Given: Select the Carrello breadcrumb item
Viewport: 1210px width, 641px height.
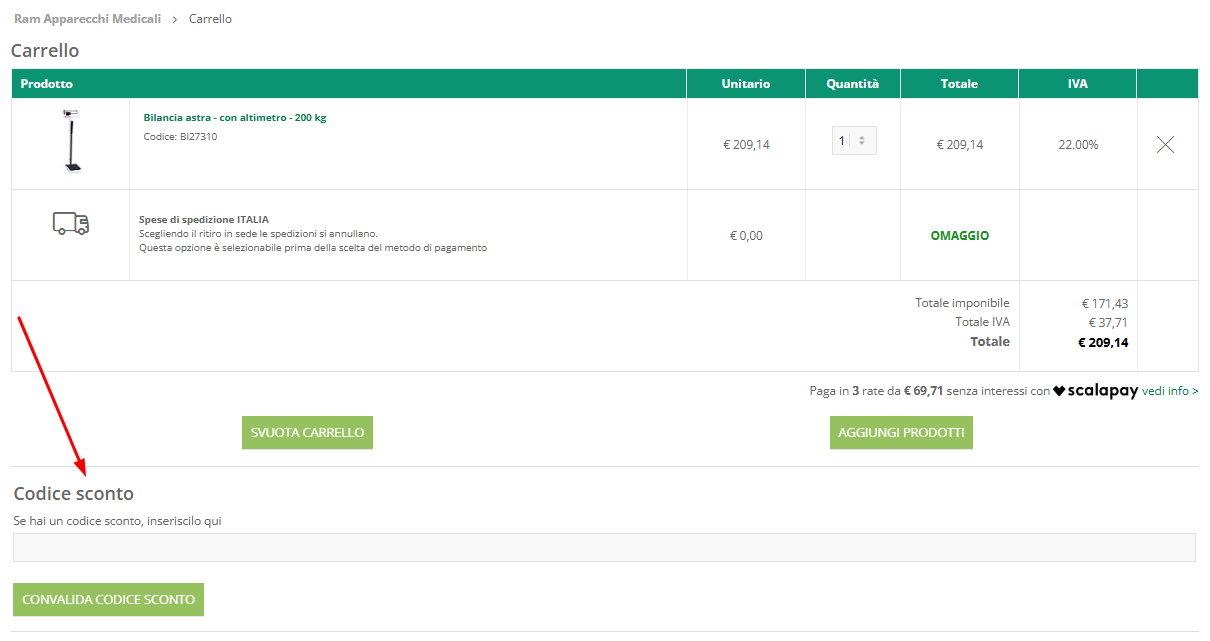Looking at the screenshot, I should (x=210, y=19).
